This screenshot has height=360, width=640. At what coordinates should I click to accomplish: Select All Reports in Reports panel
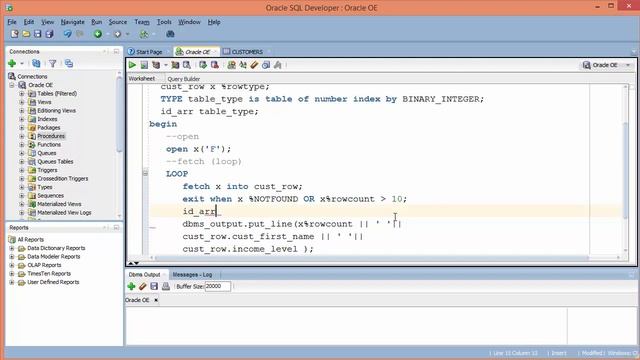pos(30,240)
